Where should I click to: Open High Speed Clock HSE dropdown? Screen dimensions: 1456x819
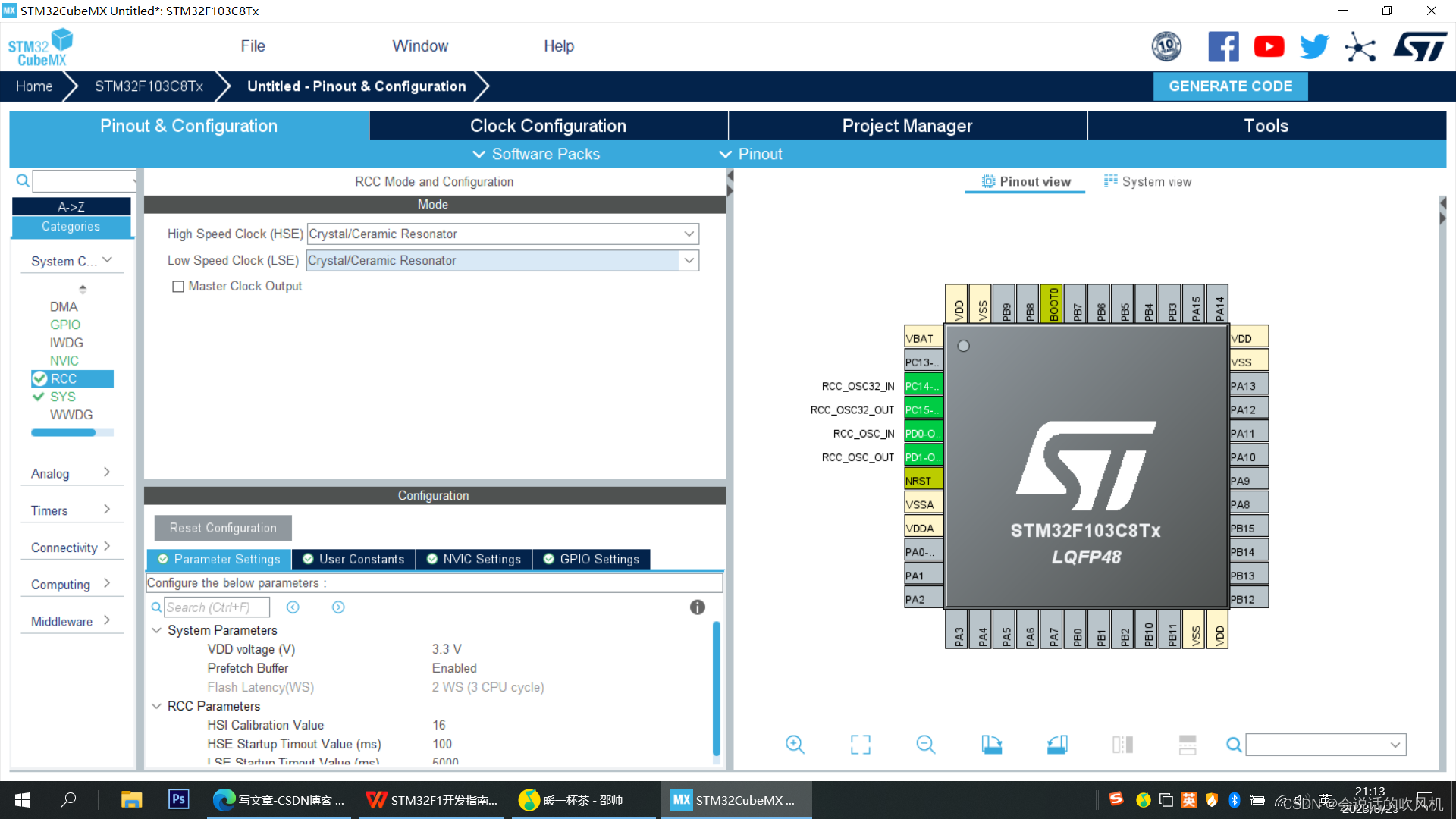pos(689,234)
